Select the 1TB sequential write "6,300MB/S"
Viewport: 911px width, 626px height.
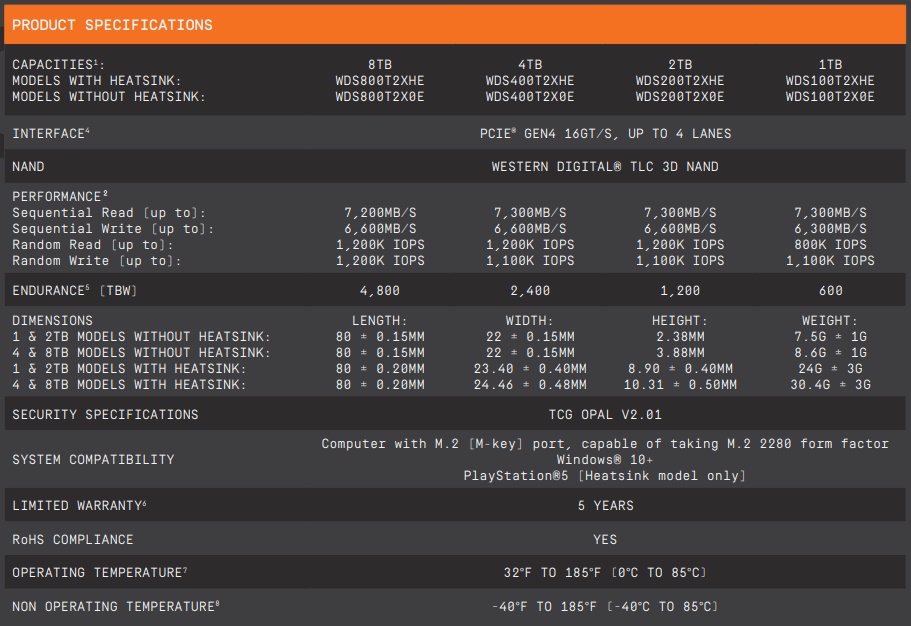pos(830,229)
